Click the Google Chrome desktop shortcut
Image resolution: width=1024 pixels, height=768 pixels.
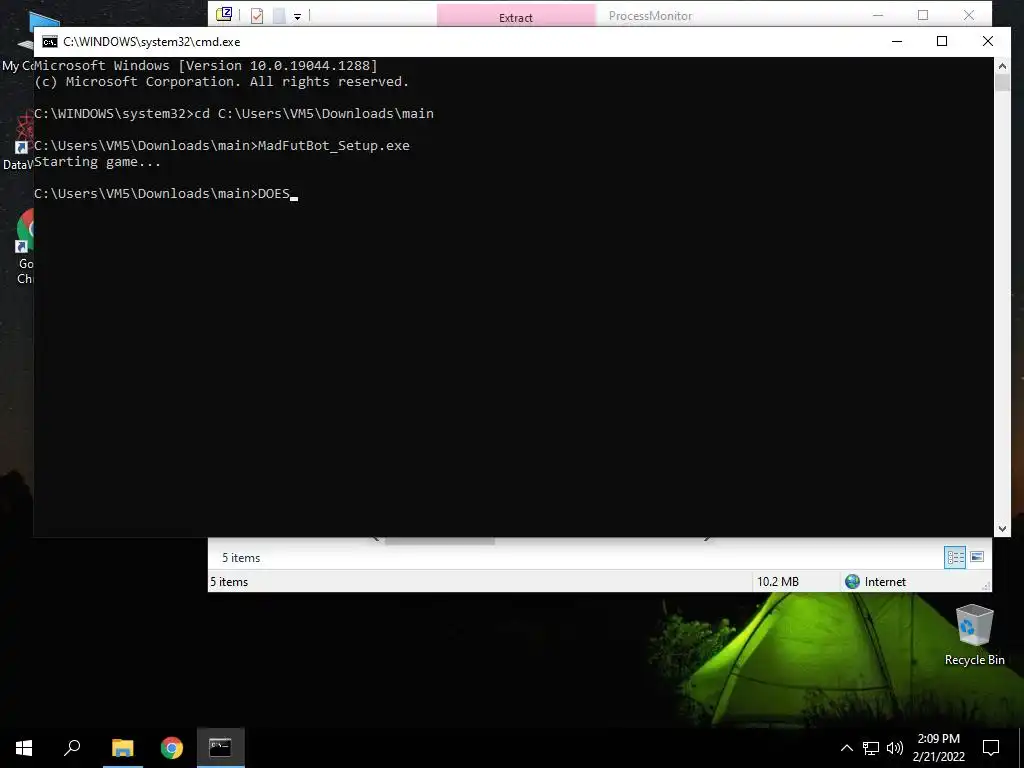(x=25, y=247)
